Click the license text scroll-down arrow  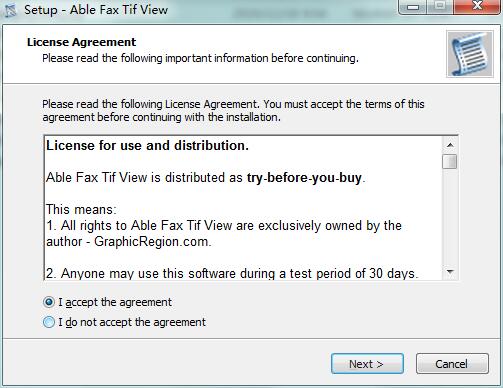click(x=450, y=272)
